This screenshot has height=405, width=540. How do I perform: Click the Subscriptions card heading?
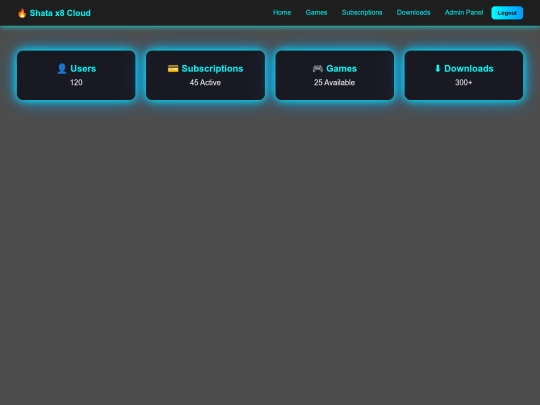coord(212,69)
